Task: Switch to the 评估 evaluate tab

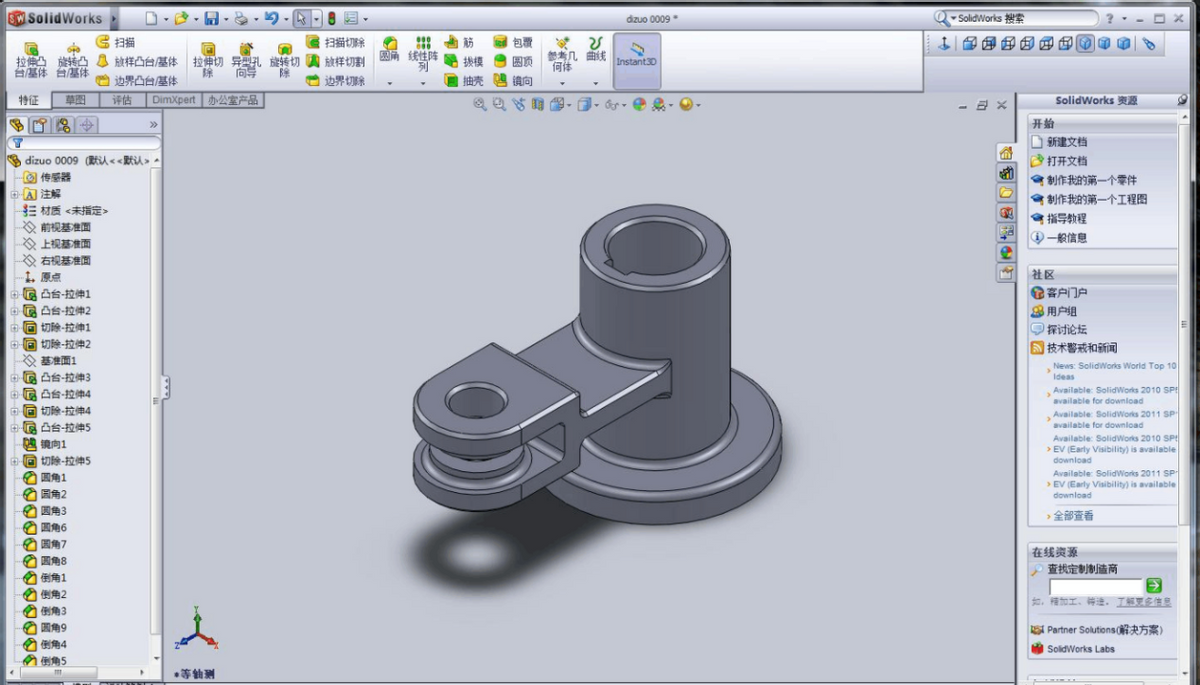Action: (121, 100)
